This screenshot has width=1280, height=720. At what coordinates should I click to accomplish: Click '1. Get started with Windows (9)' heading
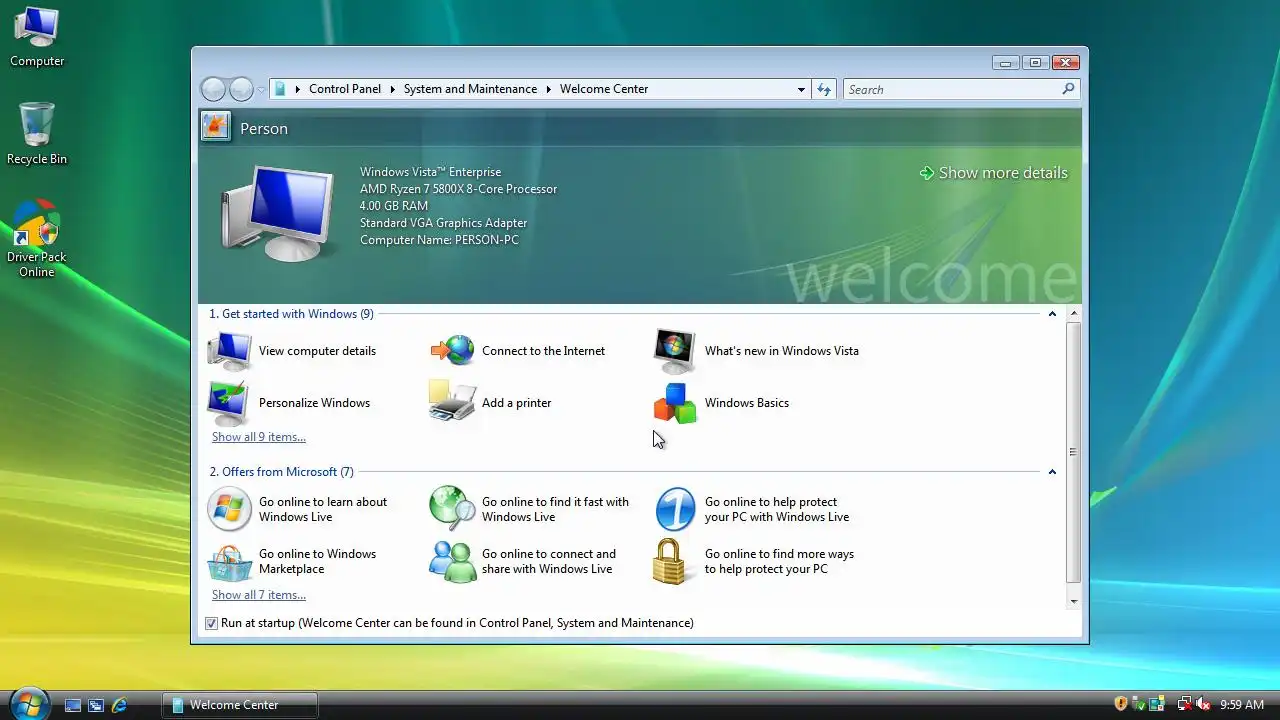(292, 314)
